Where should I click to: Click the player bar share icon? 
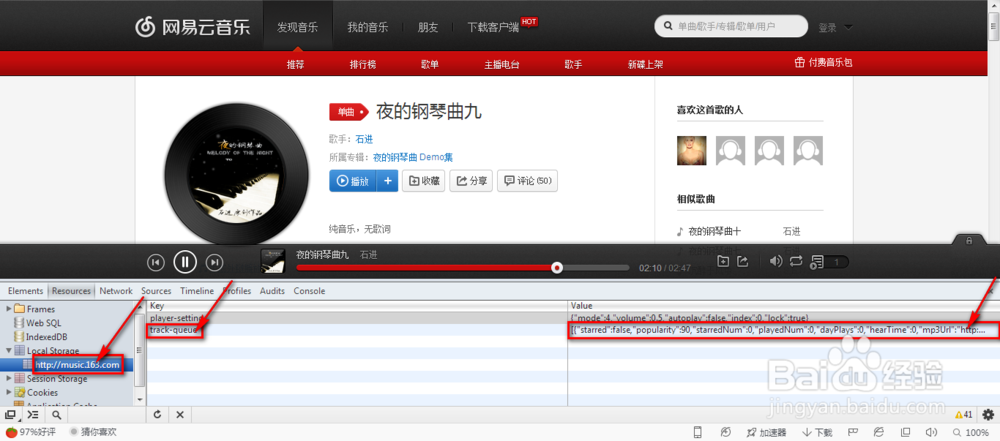click(742, 261)
